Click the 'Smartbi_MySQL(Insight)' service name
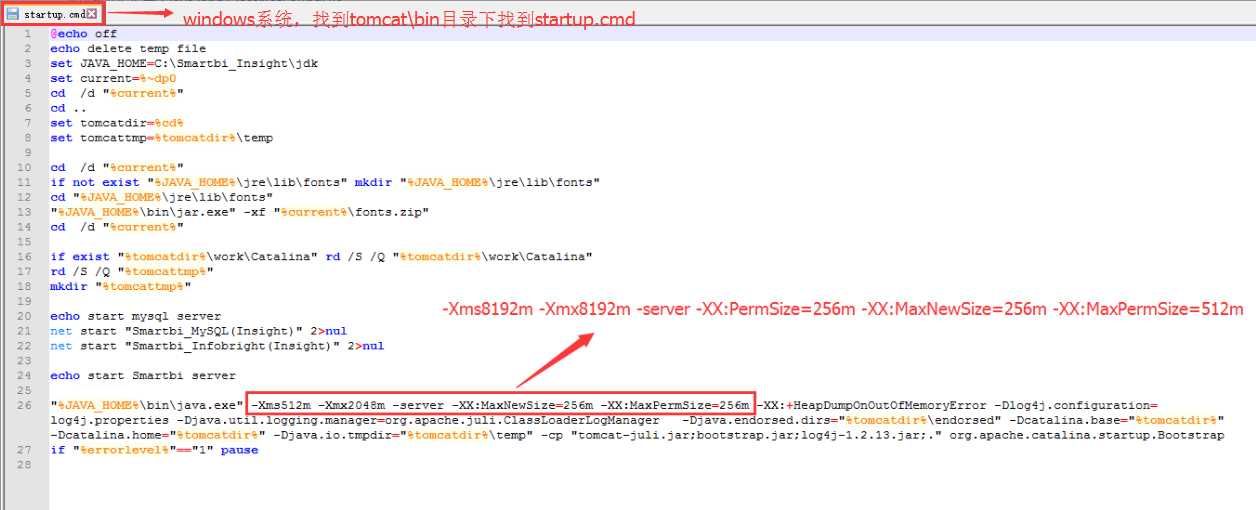Screen dimensions: 1256x510 tap(213, 331)
